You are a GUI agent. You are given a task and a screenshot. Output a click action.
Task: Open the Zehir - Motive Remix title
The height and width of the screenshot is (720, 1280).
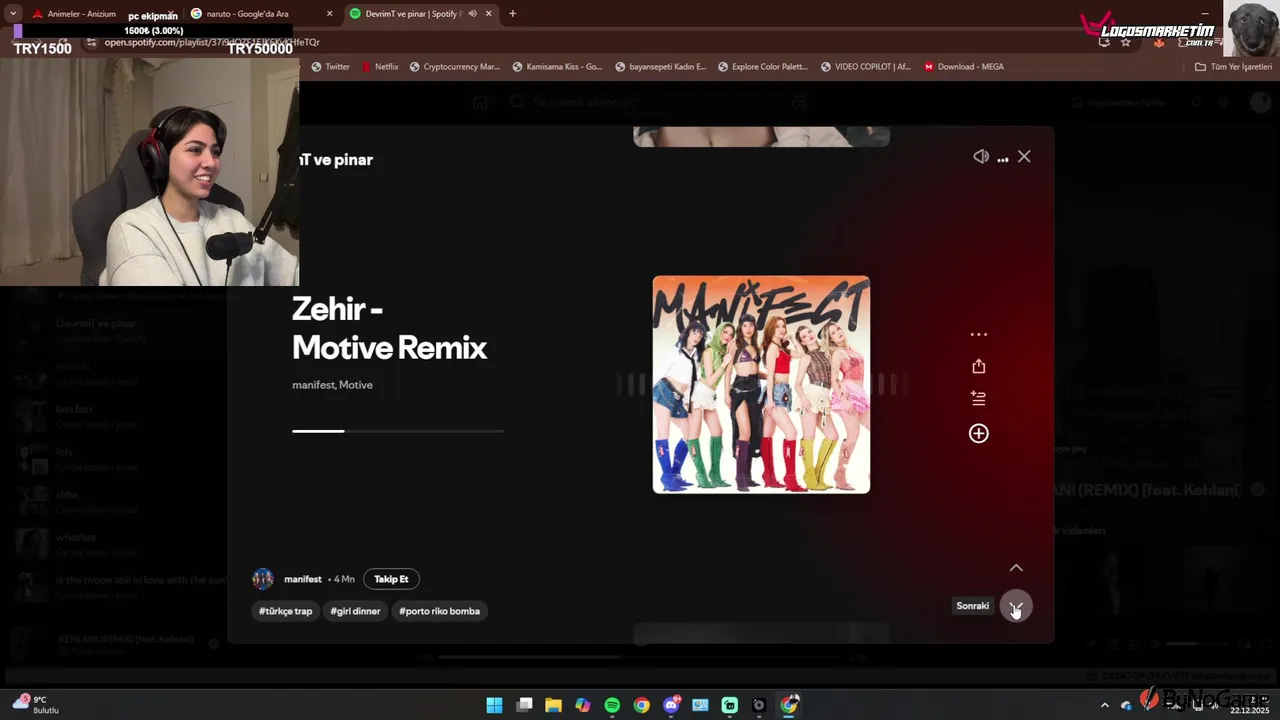tap(389, 328)
